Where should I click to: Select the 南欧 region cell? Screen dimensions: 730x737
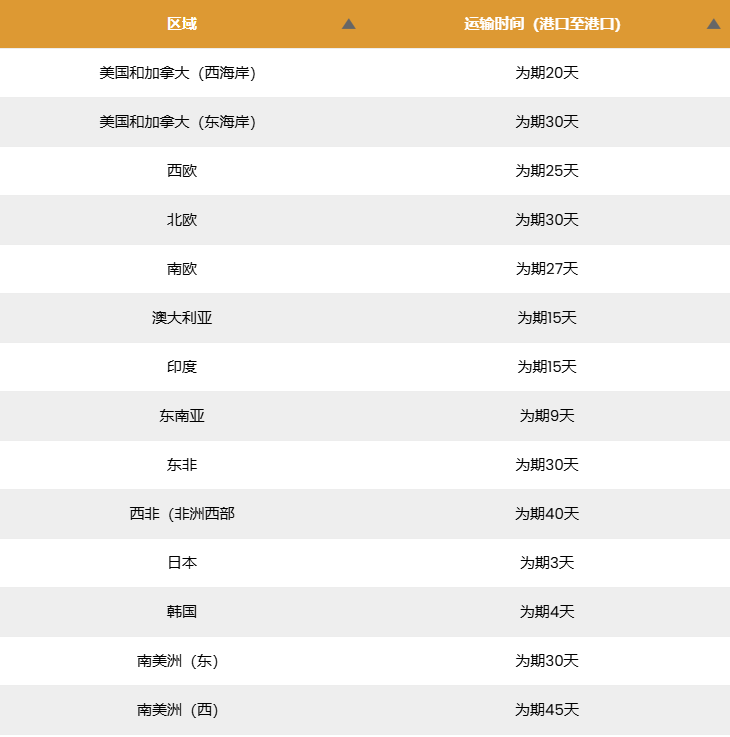click(182, 269)
